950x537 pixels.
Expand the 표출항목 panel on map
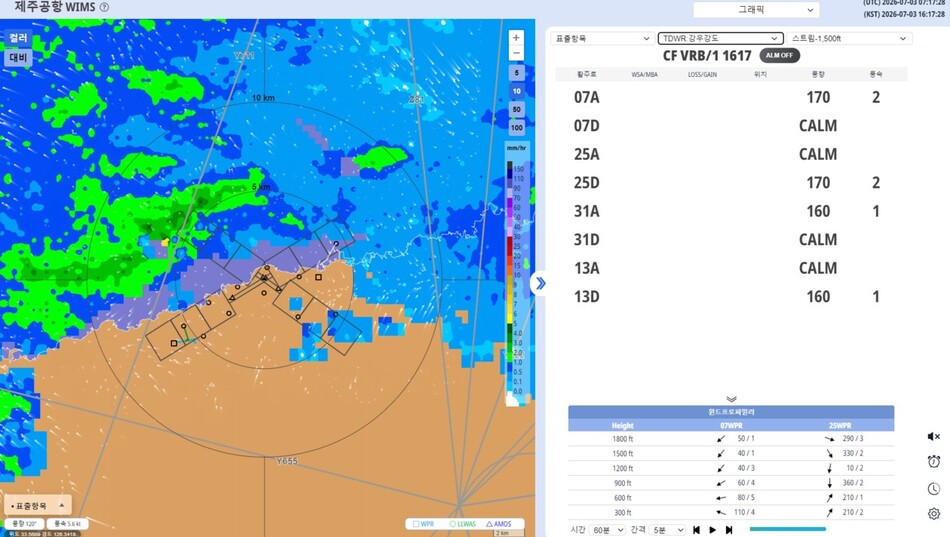(x=38, y=505)
